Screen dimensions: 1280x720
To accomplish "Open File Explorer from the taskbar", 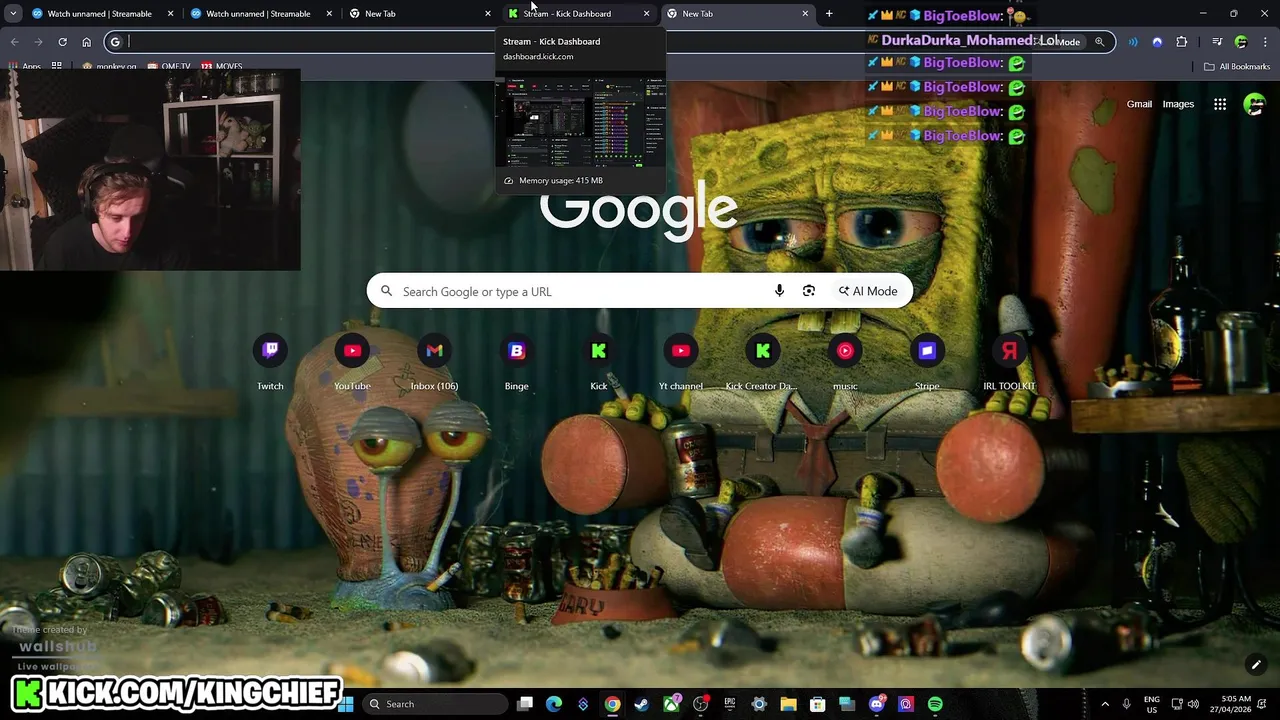I will 788,704.
